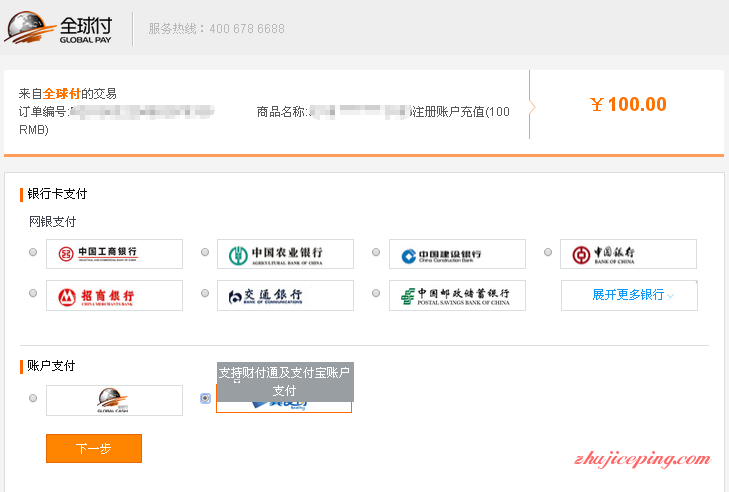
Task: Click the 银行卡支付 section heading
Action: coord(57,194)
